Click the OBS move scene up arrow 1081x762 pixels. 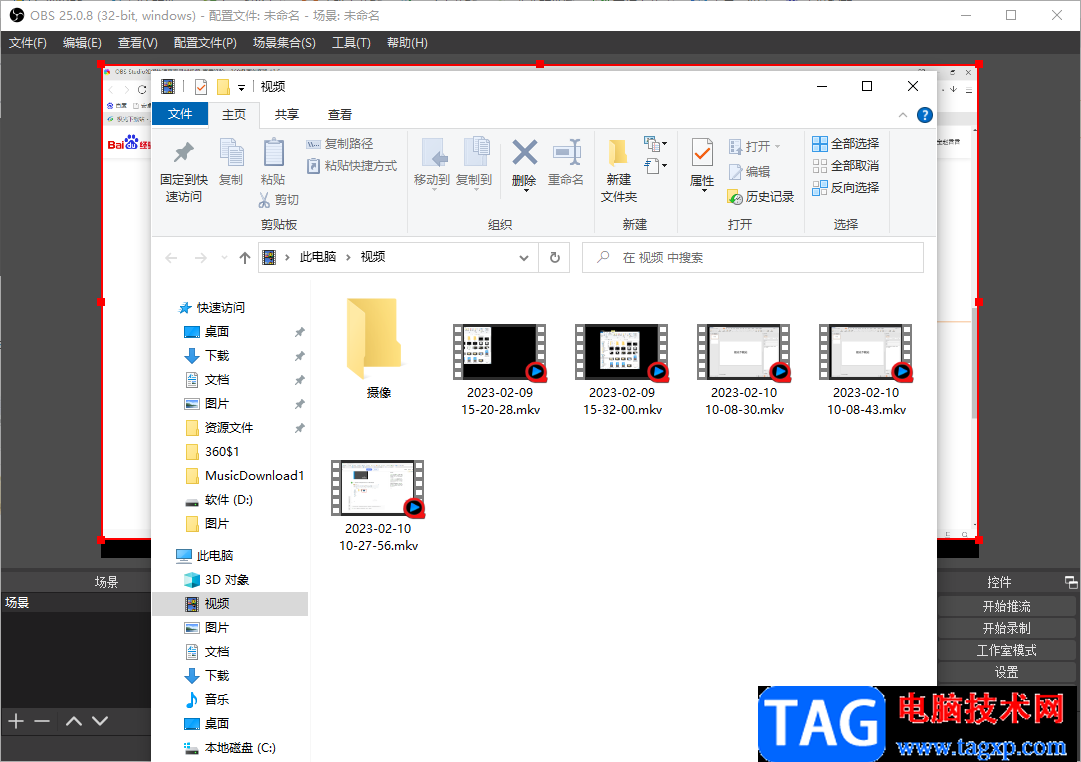[x=74, y=721]
